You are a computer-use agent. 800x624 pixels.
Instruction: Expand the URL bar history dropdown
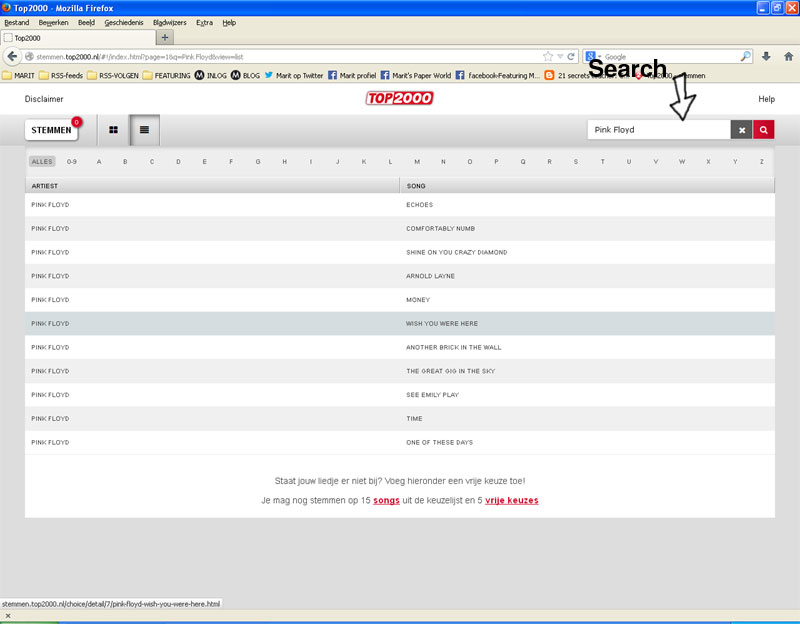pyautogui.click(x=560, y=56)
